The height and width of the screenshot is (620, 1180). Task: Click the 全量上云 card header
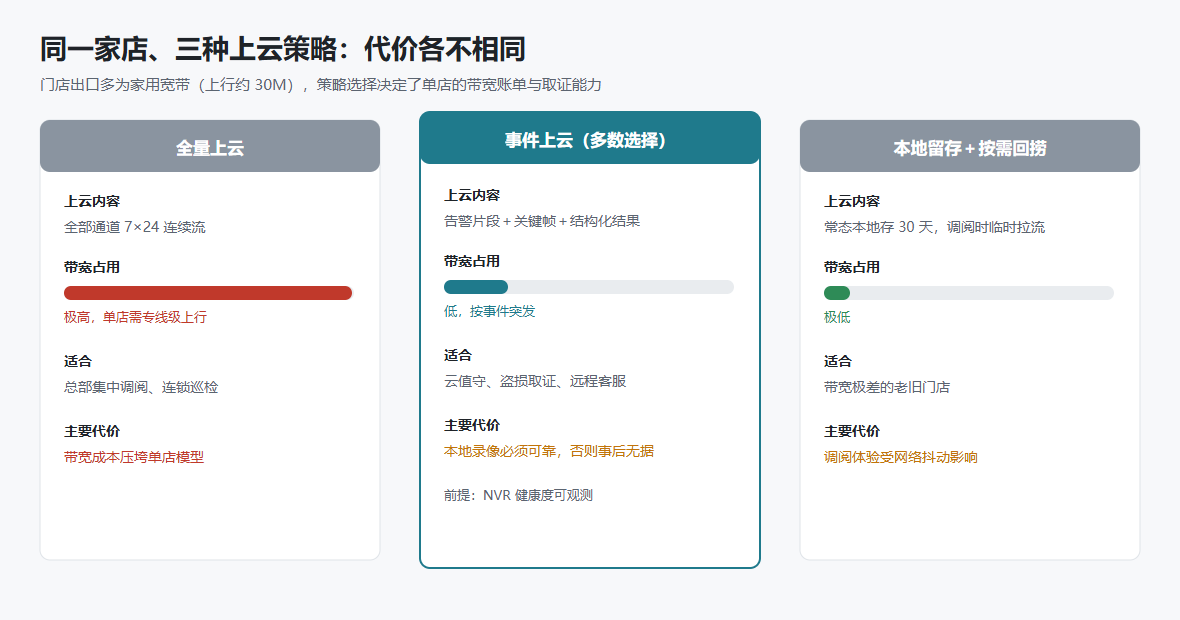(x=210, y=146)
